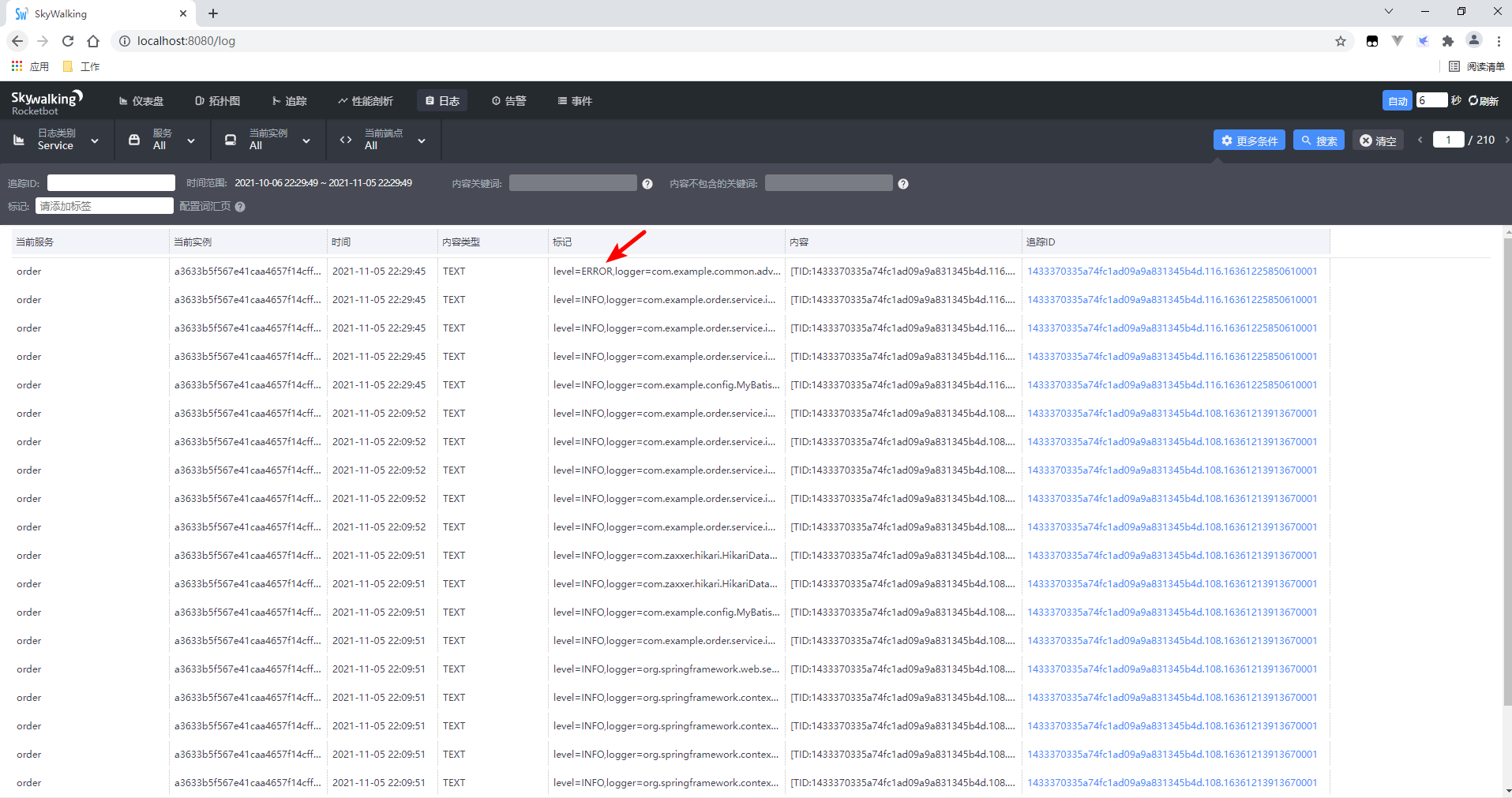1512x798 pixels.
Task: Reload the page with browser refresh icon
Action: [x=68, y=41]
